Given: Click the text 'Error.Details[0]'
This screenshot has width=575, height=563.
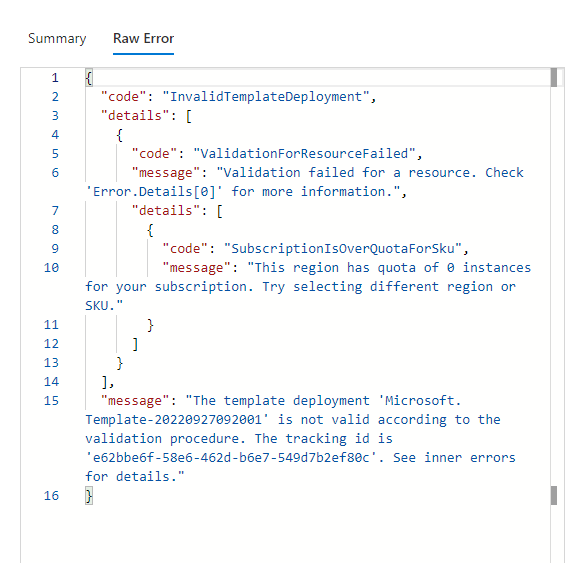Looking at the screenshot, I should [x=154, y=192].
